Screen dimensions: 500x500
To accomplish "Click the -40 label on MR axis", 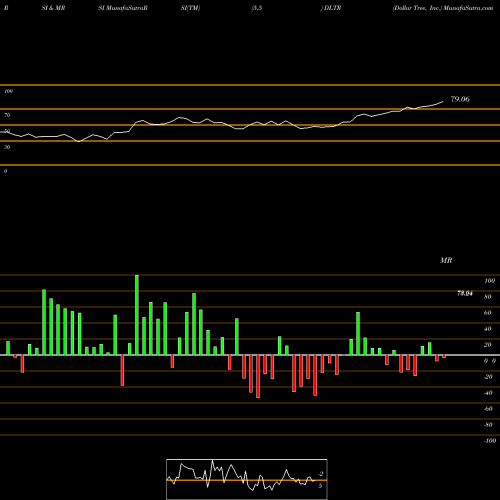I will [488, 393].
